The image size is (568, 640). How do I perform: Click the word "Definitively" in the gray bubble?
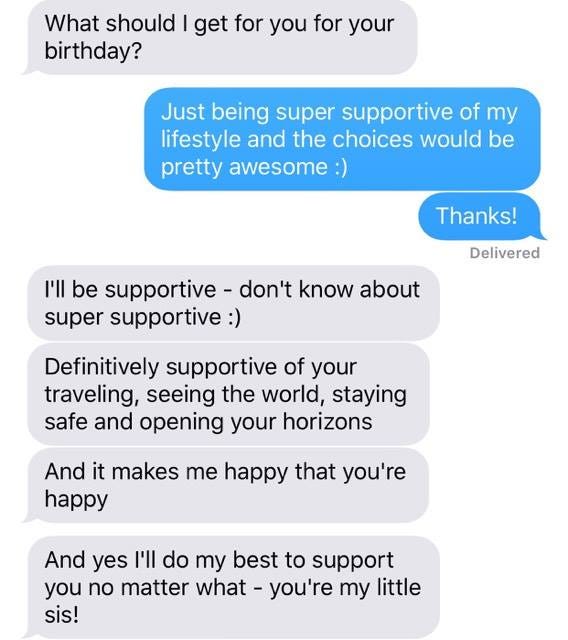tap(102, 367)
